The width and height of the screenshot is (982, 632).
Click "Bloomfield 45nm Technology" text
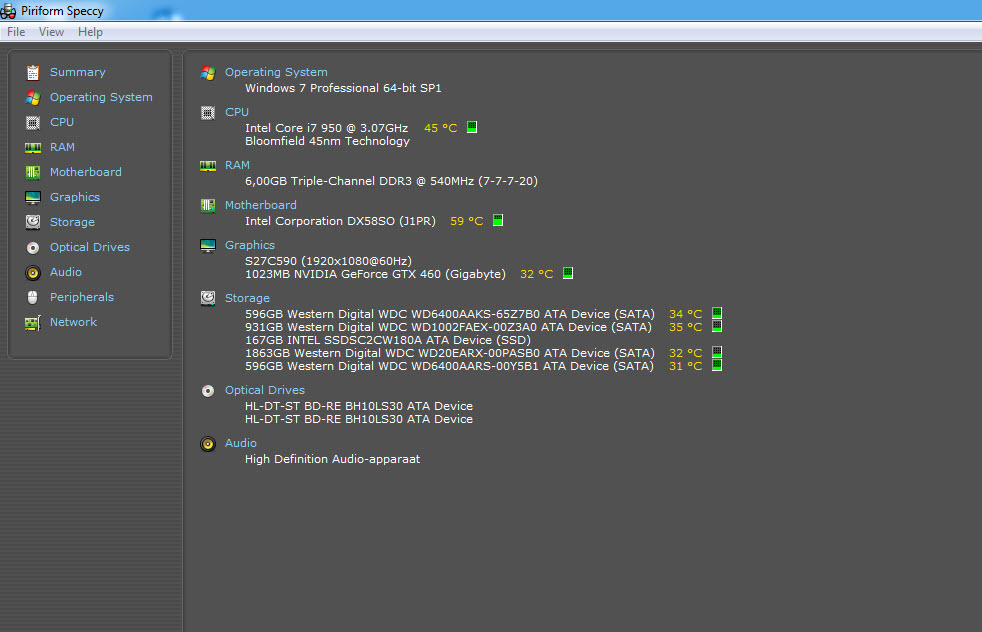(x=327, y=141)
